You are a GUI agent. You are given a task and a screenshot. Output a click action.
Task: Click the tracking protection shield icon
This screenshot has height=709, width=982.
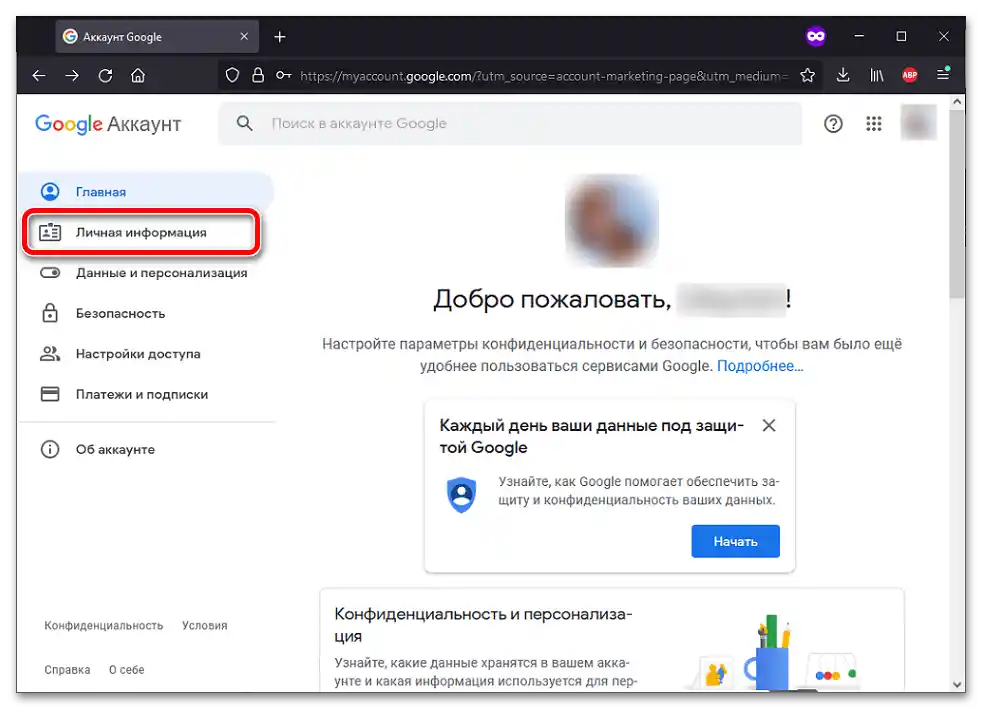232,76
